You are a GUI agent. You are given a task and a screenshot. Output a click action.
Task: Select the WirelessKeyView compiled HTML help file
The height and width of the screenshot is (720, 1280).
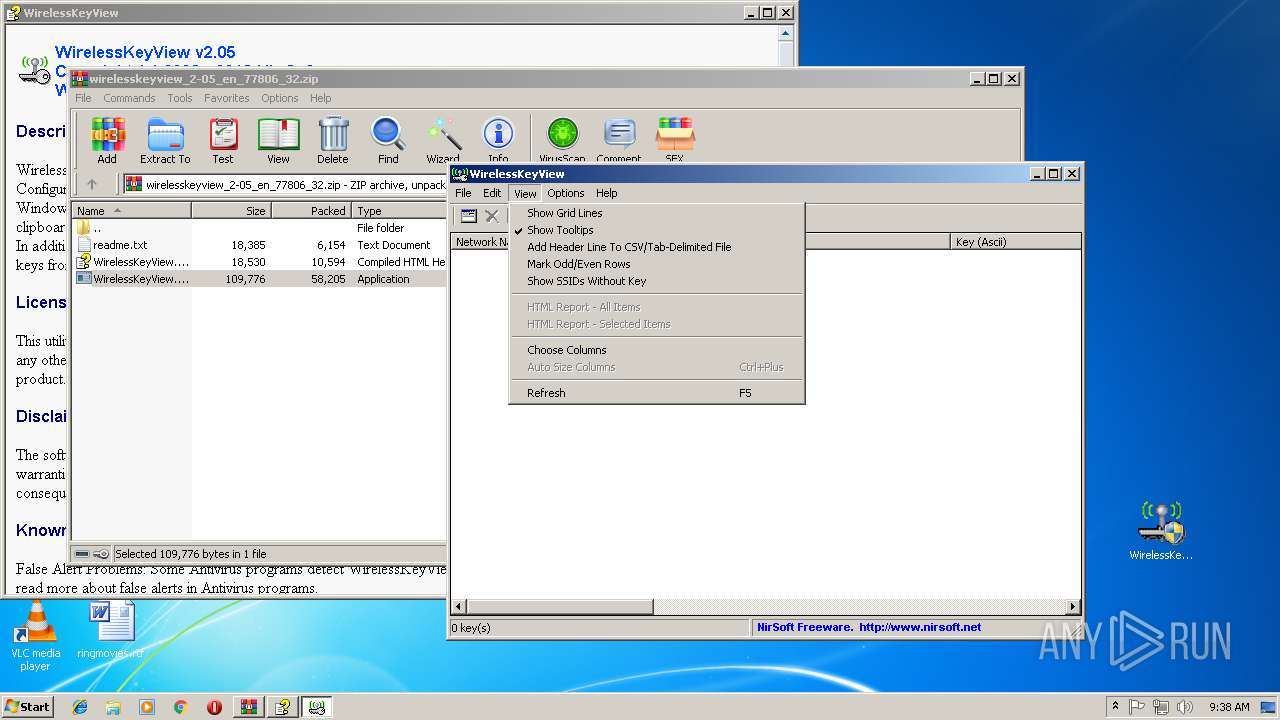pos(259,262)
